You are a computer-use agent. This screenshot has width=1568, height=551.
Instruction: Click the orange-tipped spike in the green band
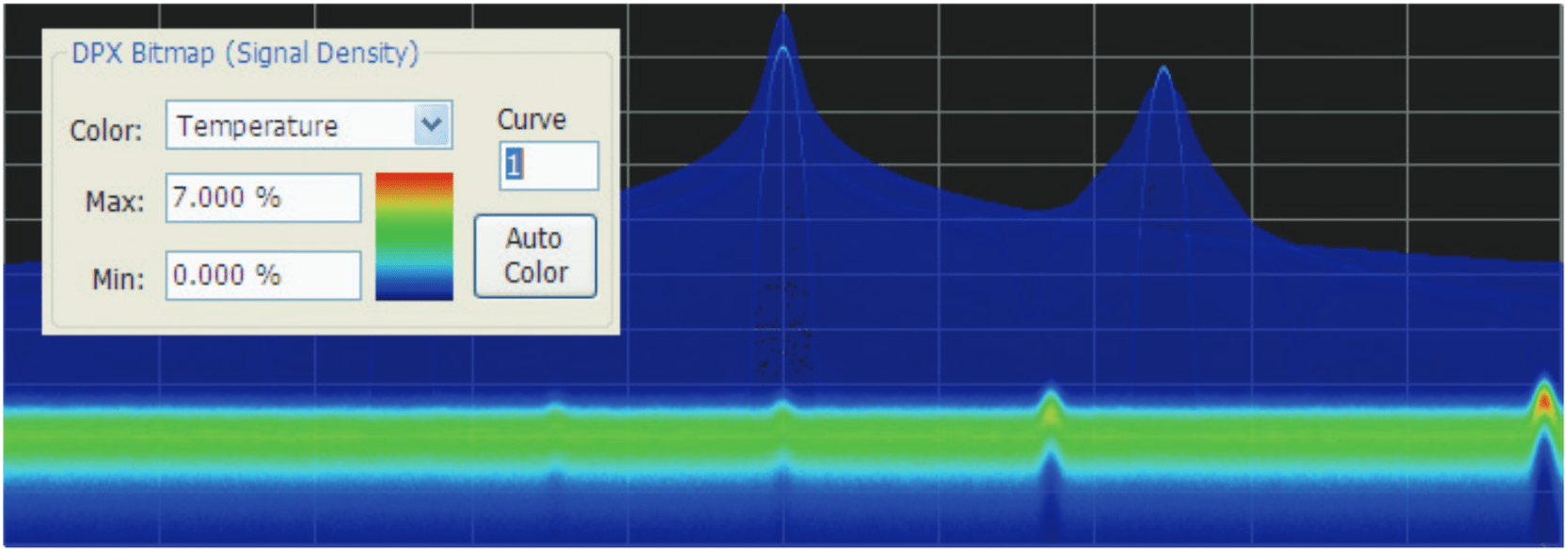coord(1050,404)
